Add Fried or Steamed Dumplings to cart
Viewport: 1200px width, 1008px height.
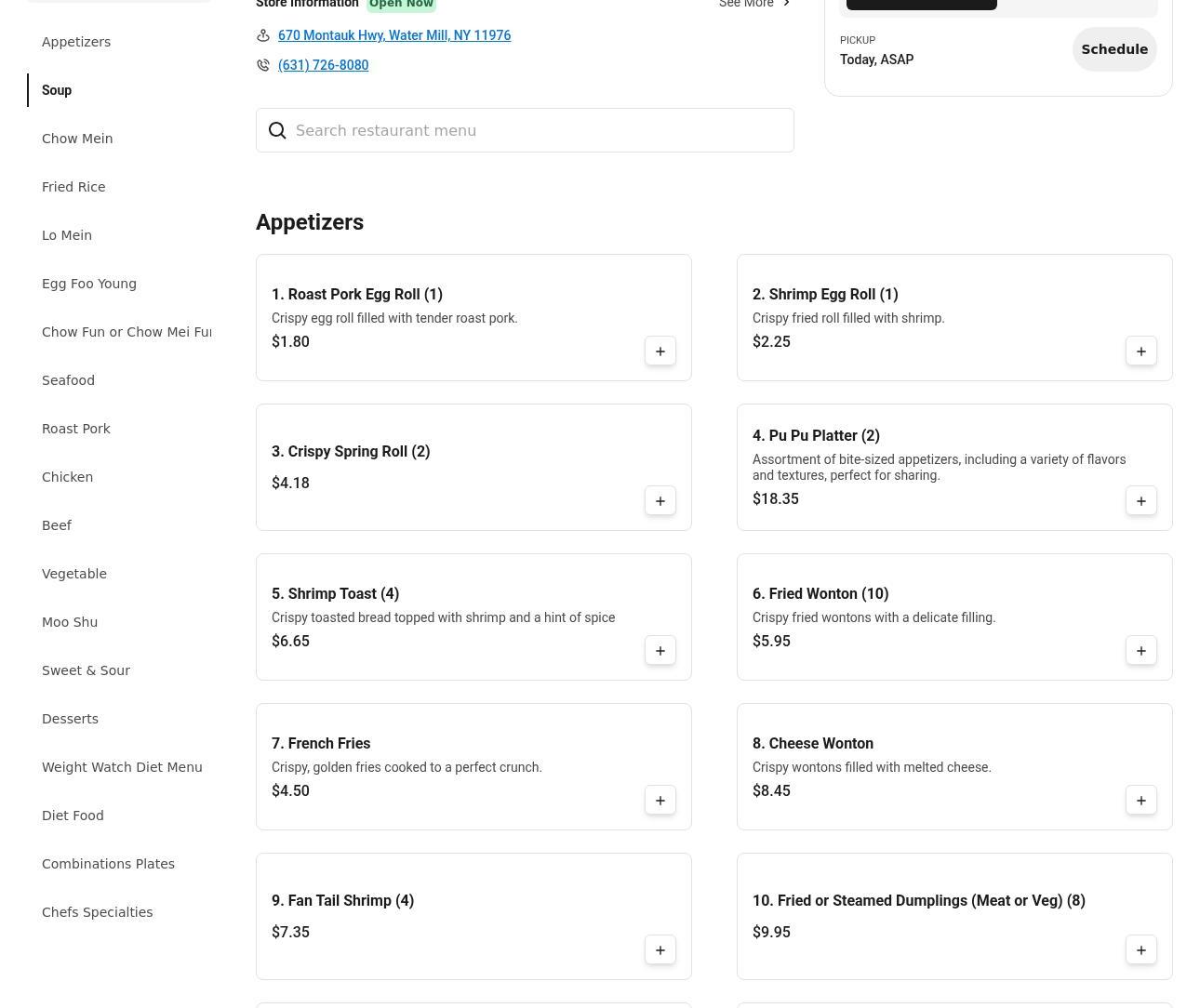1141,949
